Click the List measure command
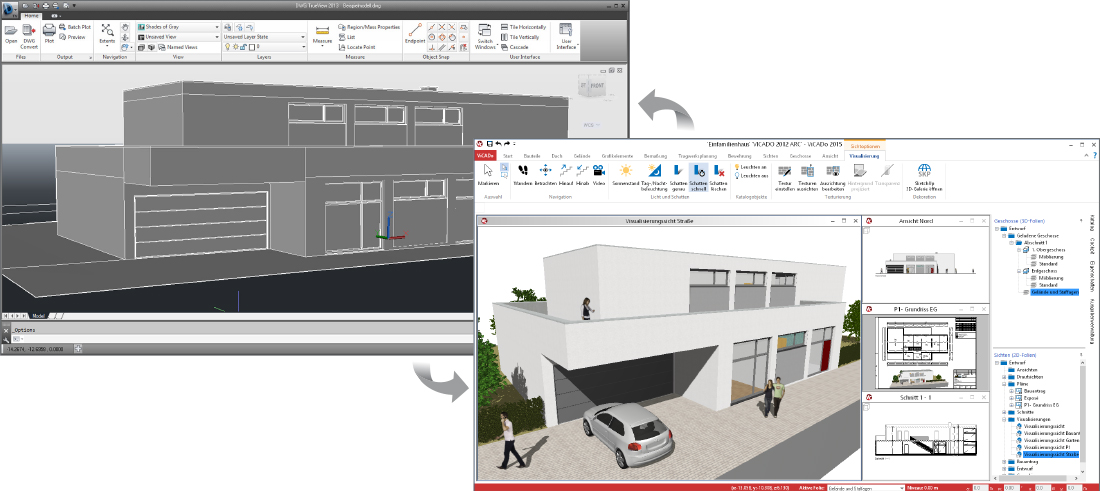This screenshot has width=1100, height=491. coord(347,36)
